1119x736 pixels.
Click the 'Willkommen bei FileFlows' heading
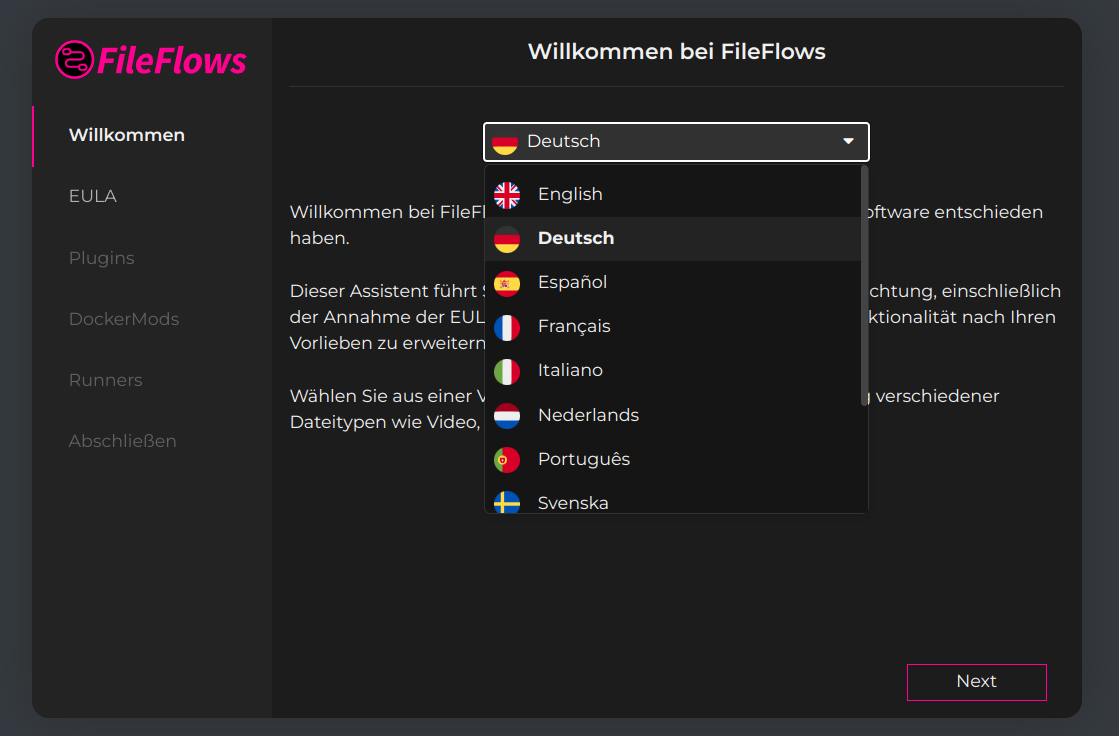(677, 51)
